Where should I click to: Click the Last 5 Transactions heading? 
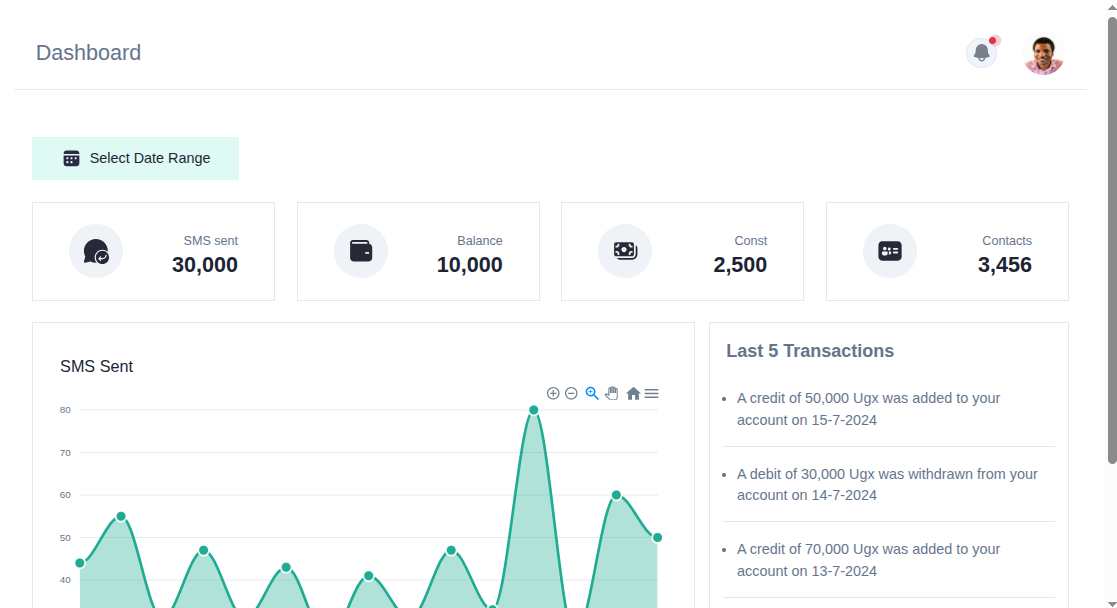[810, 351]
